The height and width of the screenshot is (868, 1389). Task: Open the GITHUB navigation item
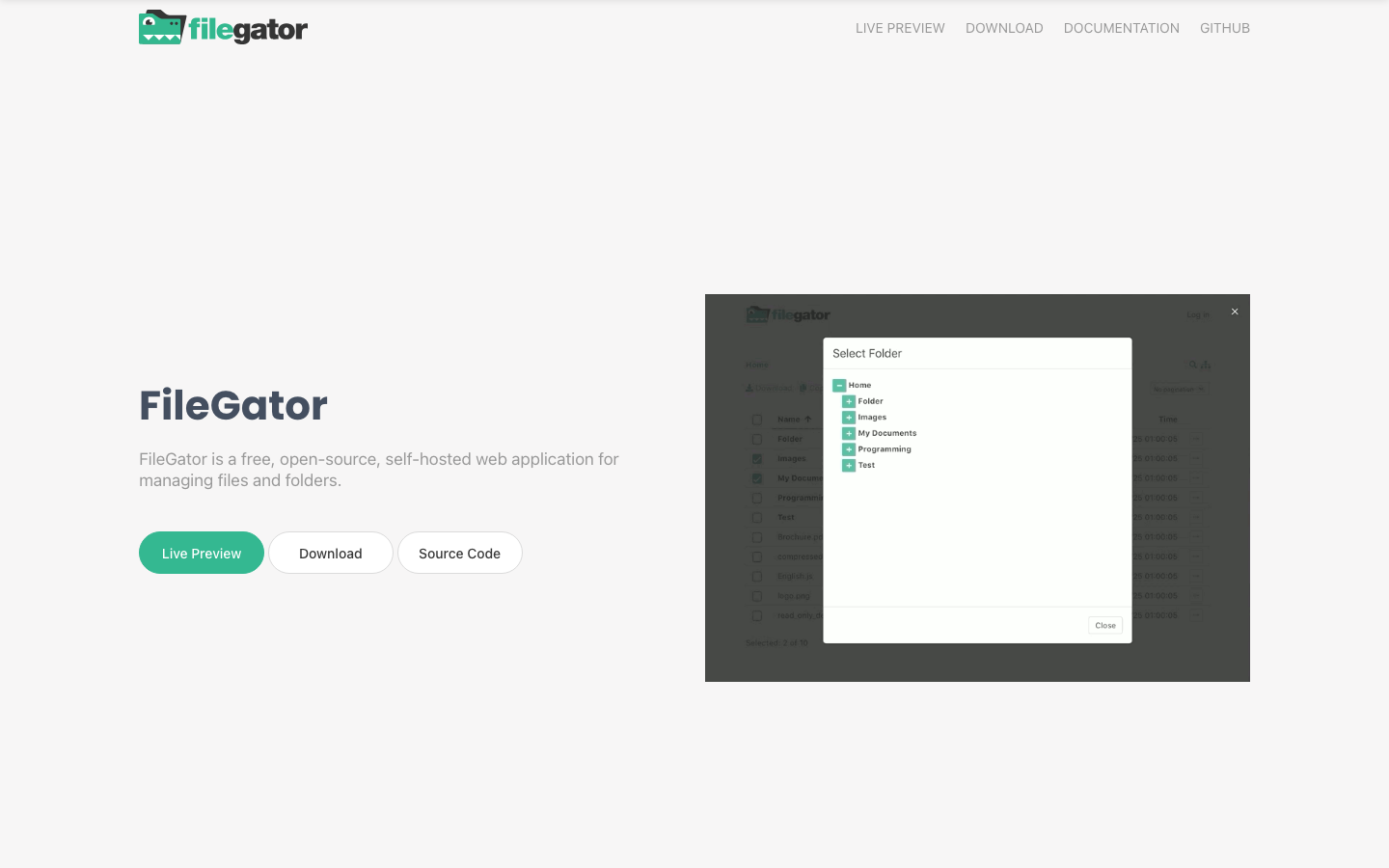click(1225, 28)
